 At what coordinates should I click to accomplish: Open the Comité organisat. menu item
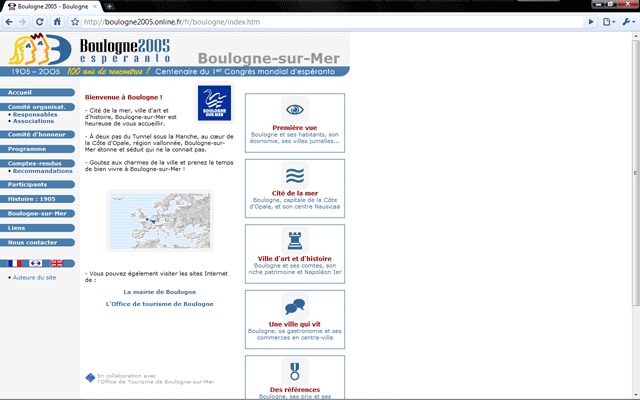(x=37, y=107)
